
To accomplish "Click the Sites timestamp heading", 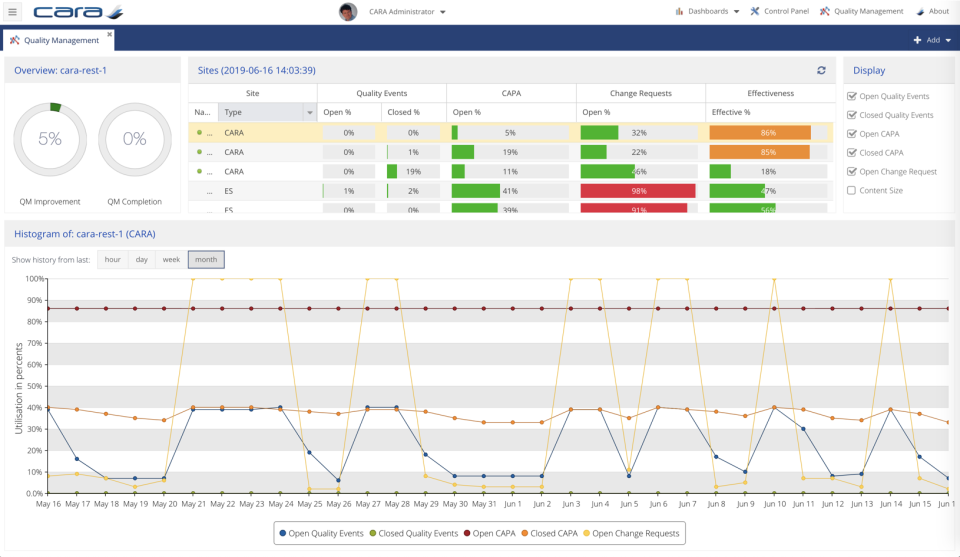I will tap(257, 70).
